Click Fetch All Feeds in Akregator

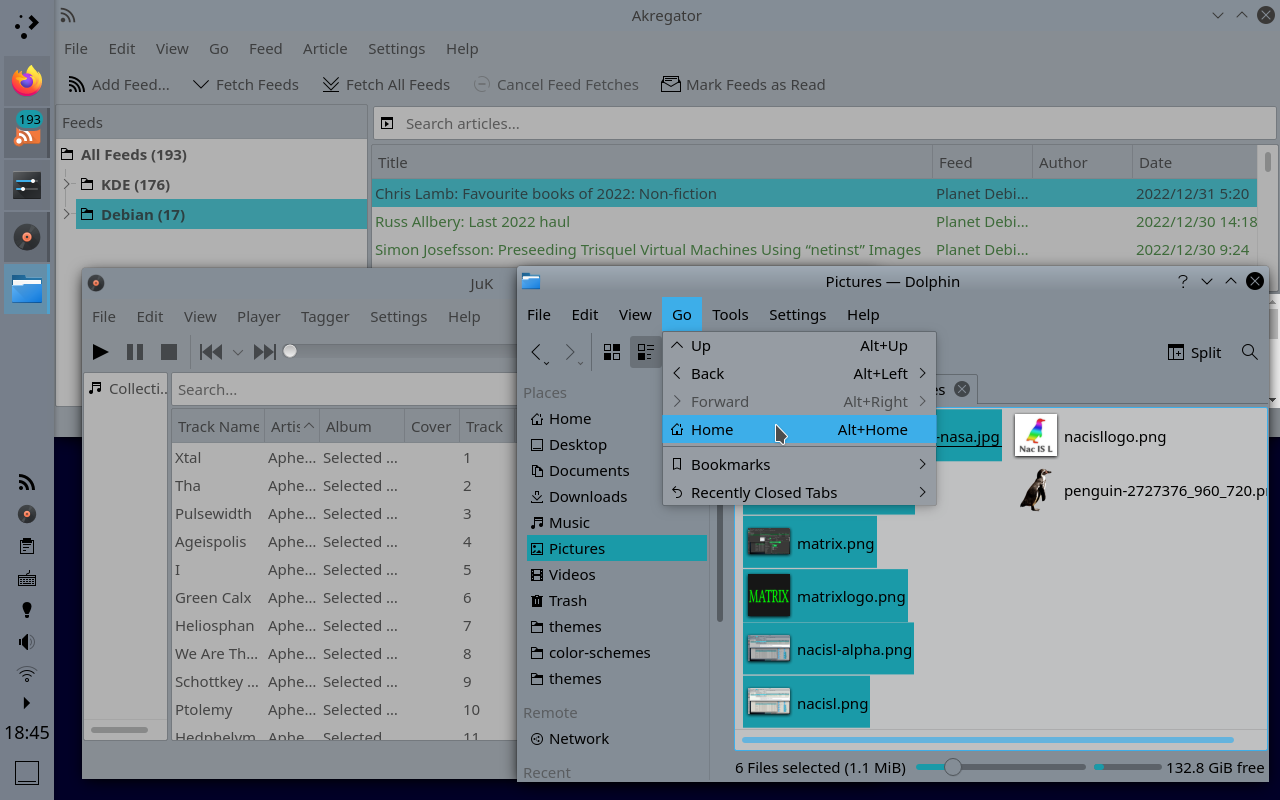(386, 85)
